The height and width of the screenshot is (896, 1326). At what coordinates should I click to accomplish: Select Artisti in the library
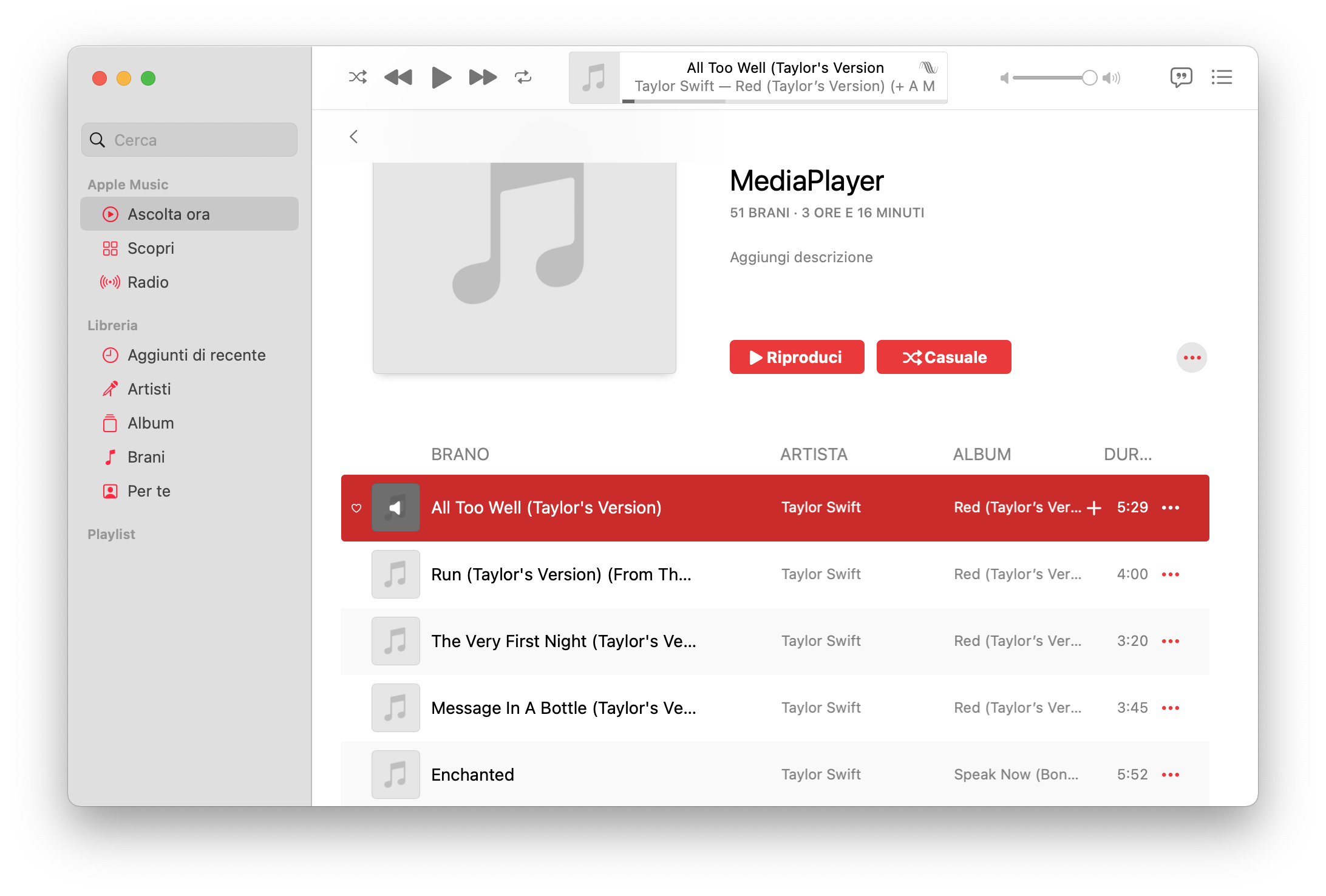click(x=189, y=389)
